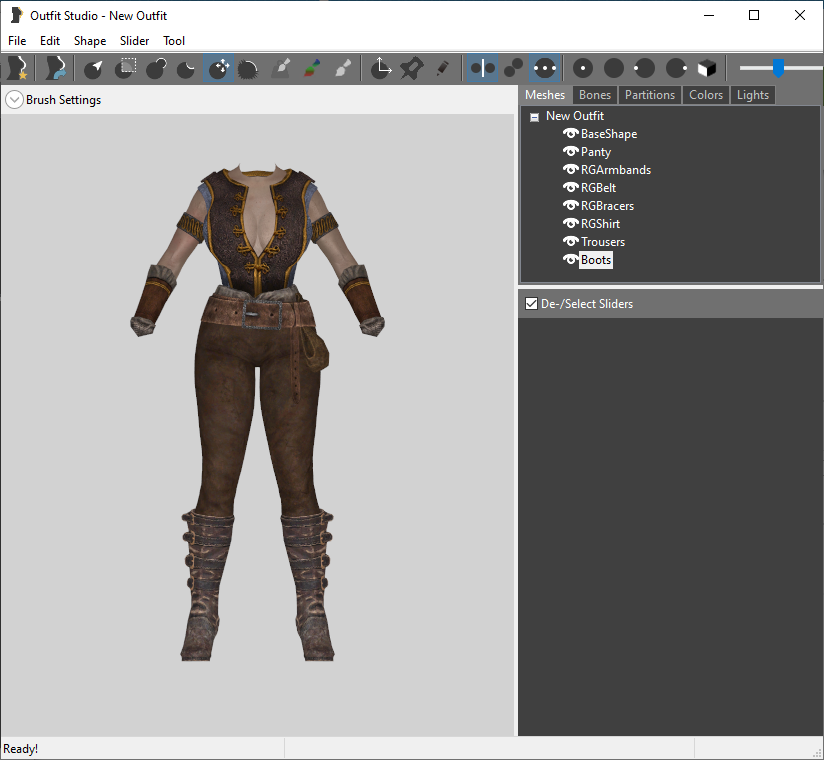Click the left view sphere with left dot
Viewport: 824px width, 760px height.
[x=644, y=68]
